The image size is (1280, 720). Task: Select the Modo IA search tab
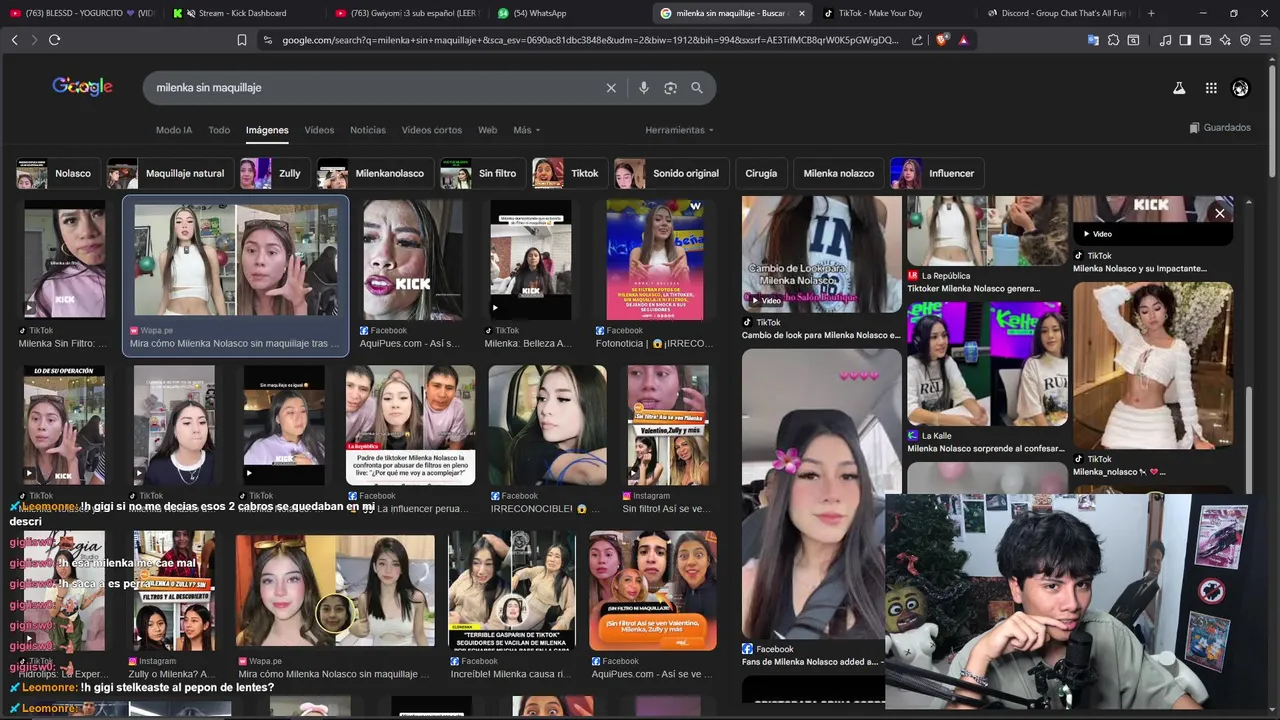pyautogui.click(x=174, y=130)
